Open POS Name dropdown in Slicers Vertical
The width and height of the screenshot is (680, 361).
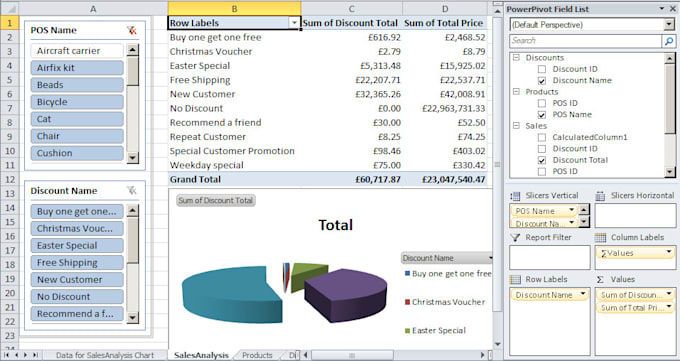pyautogui.click(x=571, y=210)
